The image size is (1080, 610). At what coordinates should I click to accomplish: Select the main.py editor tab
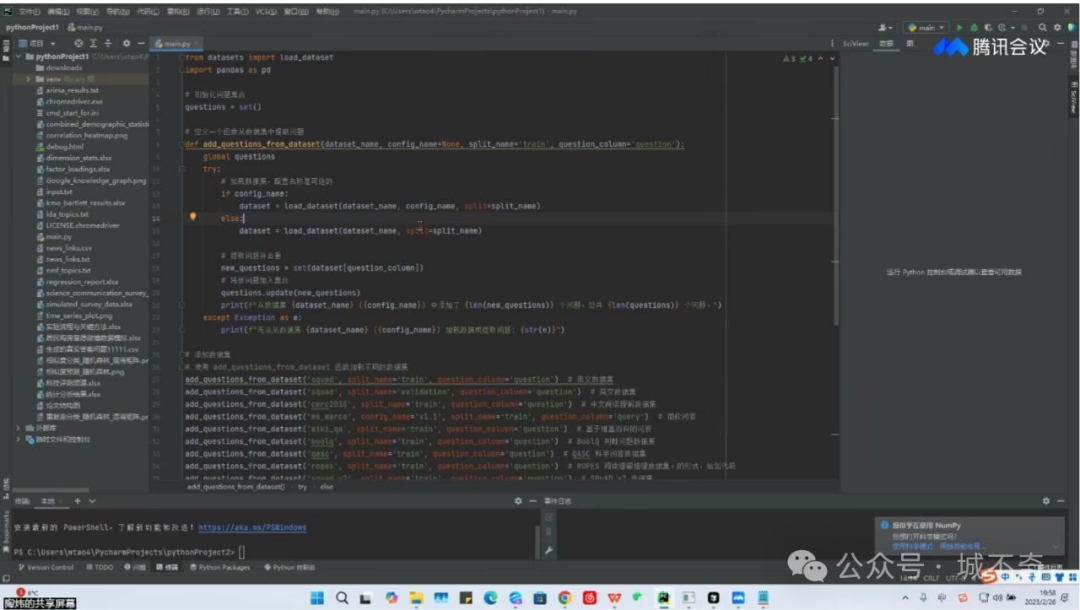pyautogui.click(x=177, y=43)
